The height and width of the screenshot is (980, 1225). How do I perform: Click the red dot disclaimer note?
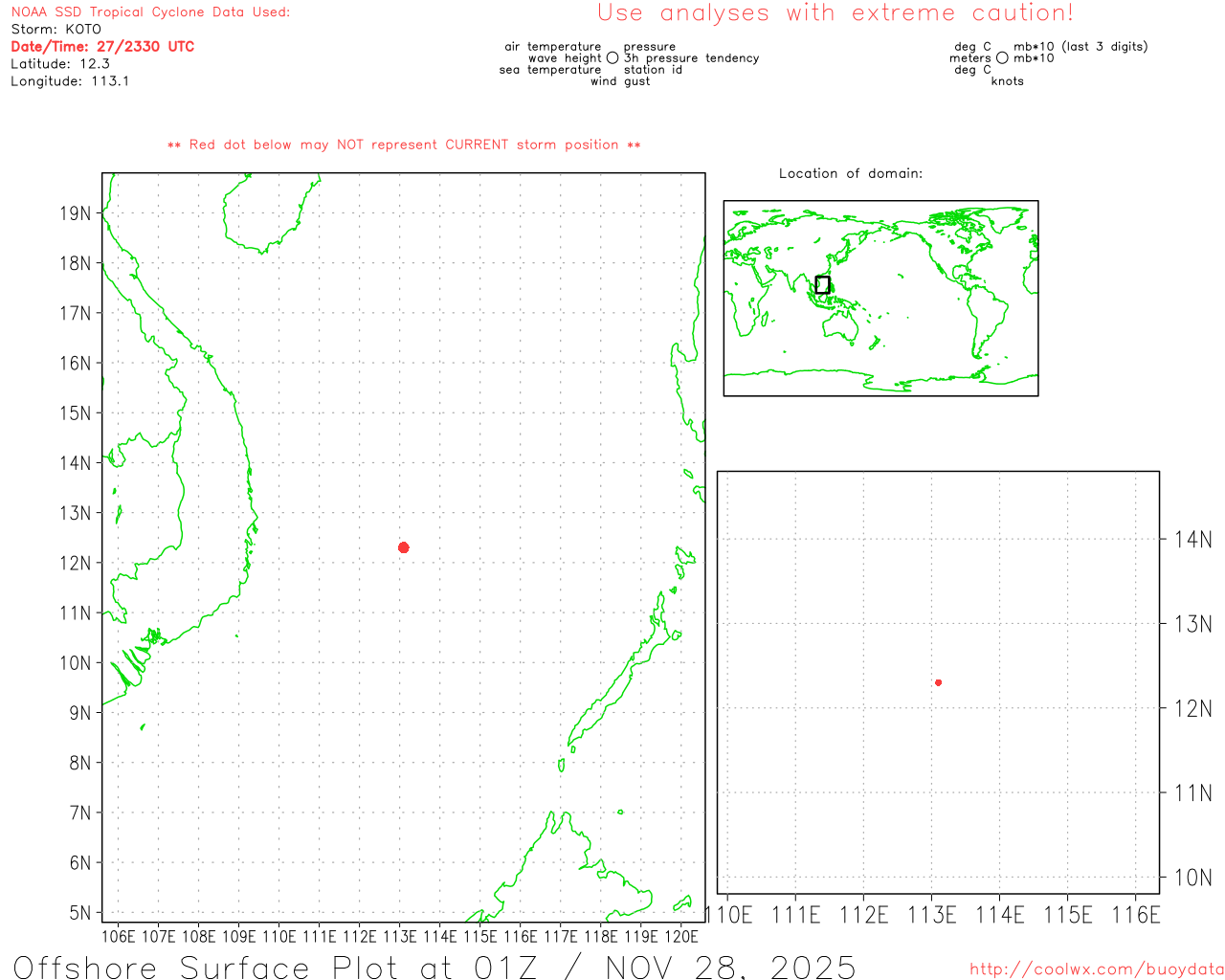tap(404, 145)
